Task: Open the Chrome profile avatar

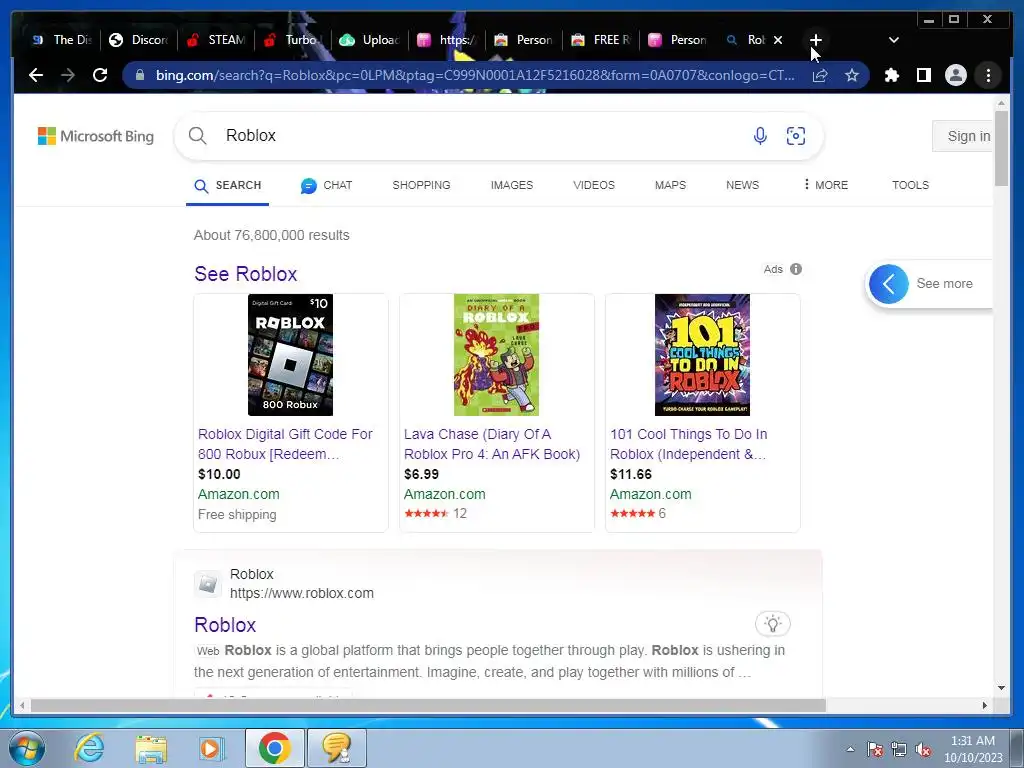Action: pos(955,75)
